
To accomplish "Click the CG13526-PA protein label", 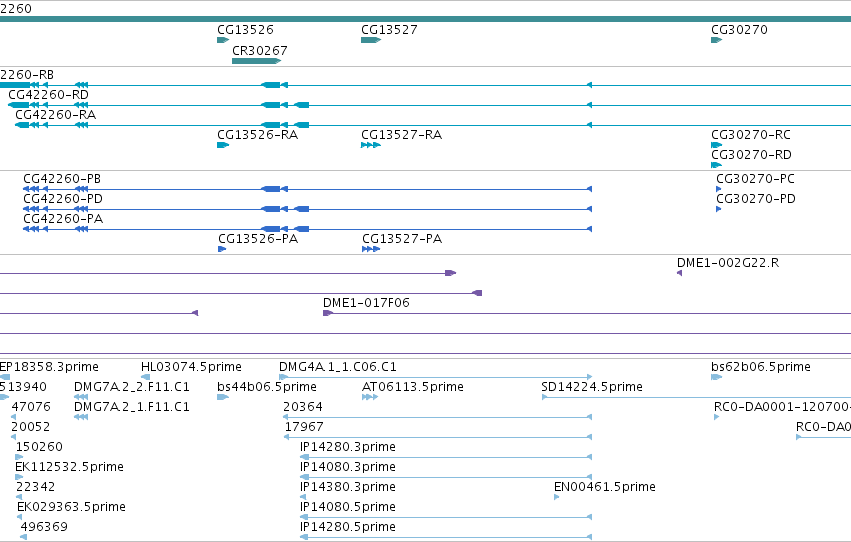I will (258, 239).
